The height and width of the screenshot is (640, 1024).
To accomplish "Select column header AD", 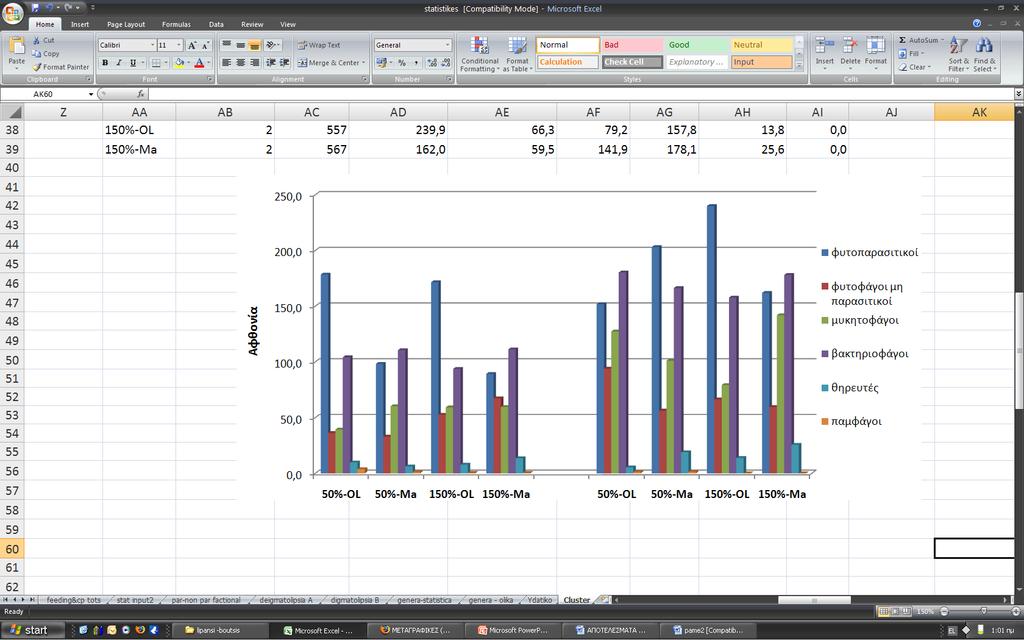I will click(398, 112).
